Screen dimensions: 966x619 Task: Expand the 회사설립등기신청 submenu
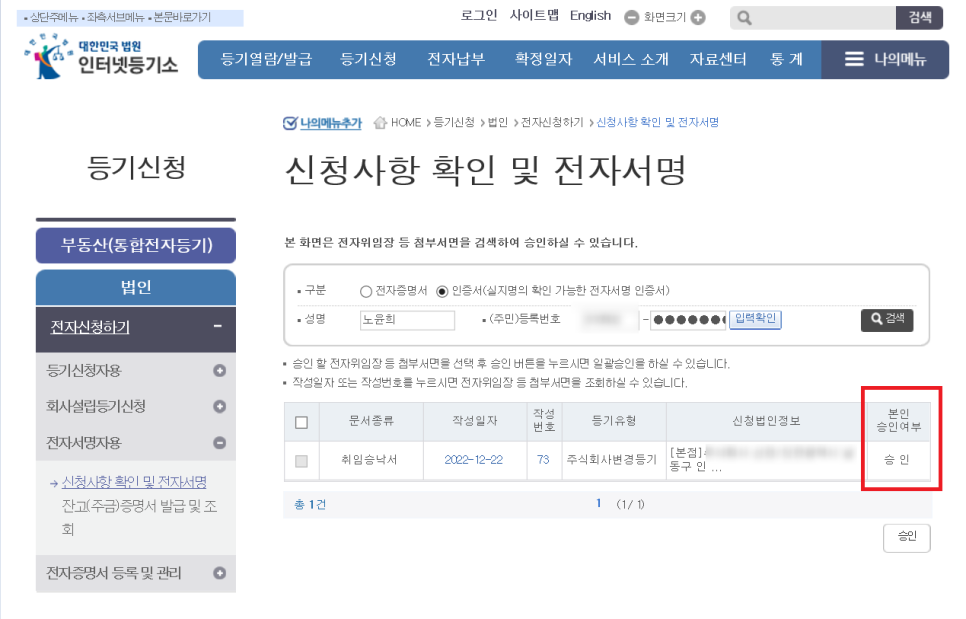pyautogui.click(x=219, y=407)
